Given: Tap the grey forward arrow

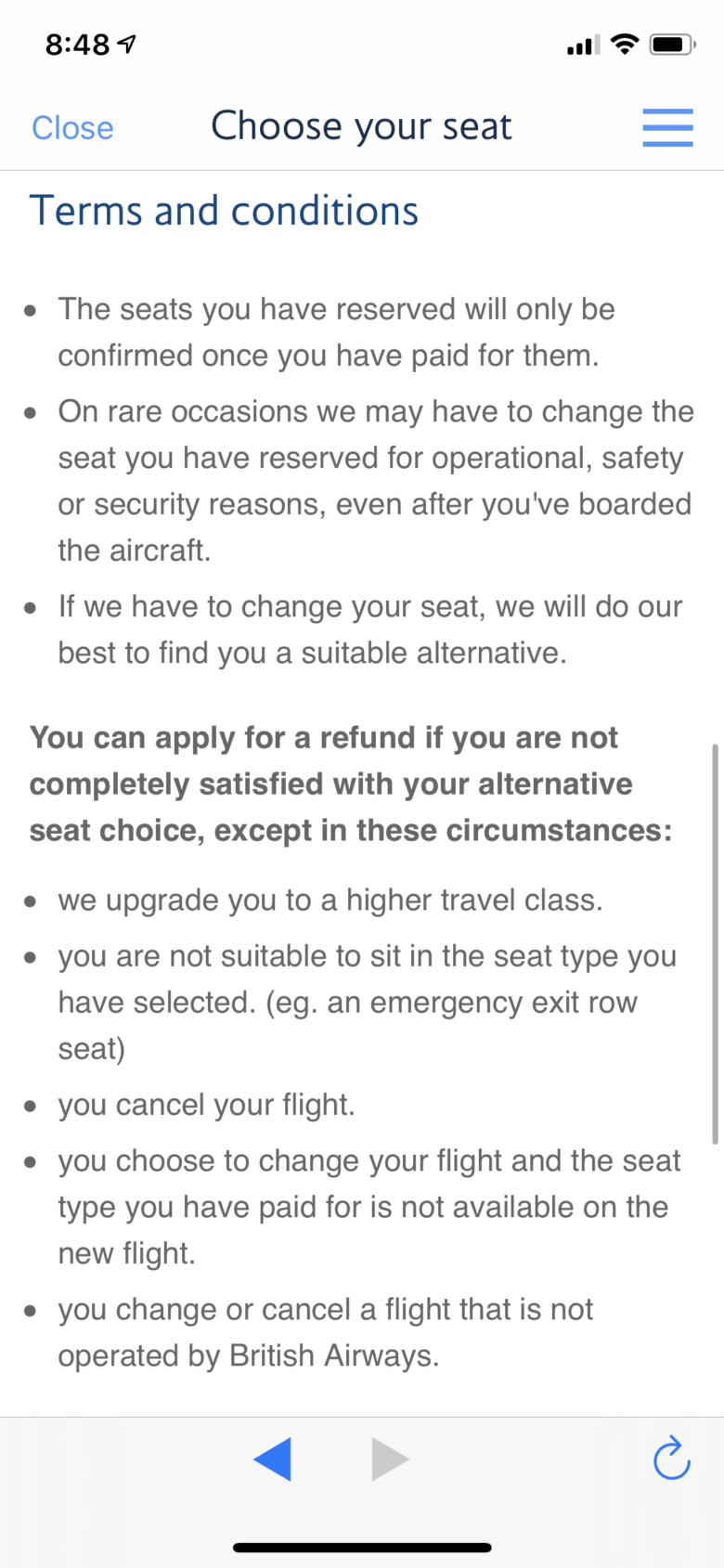Looking at the screenshot, I should (390, 1458).
